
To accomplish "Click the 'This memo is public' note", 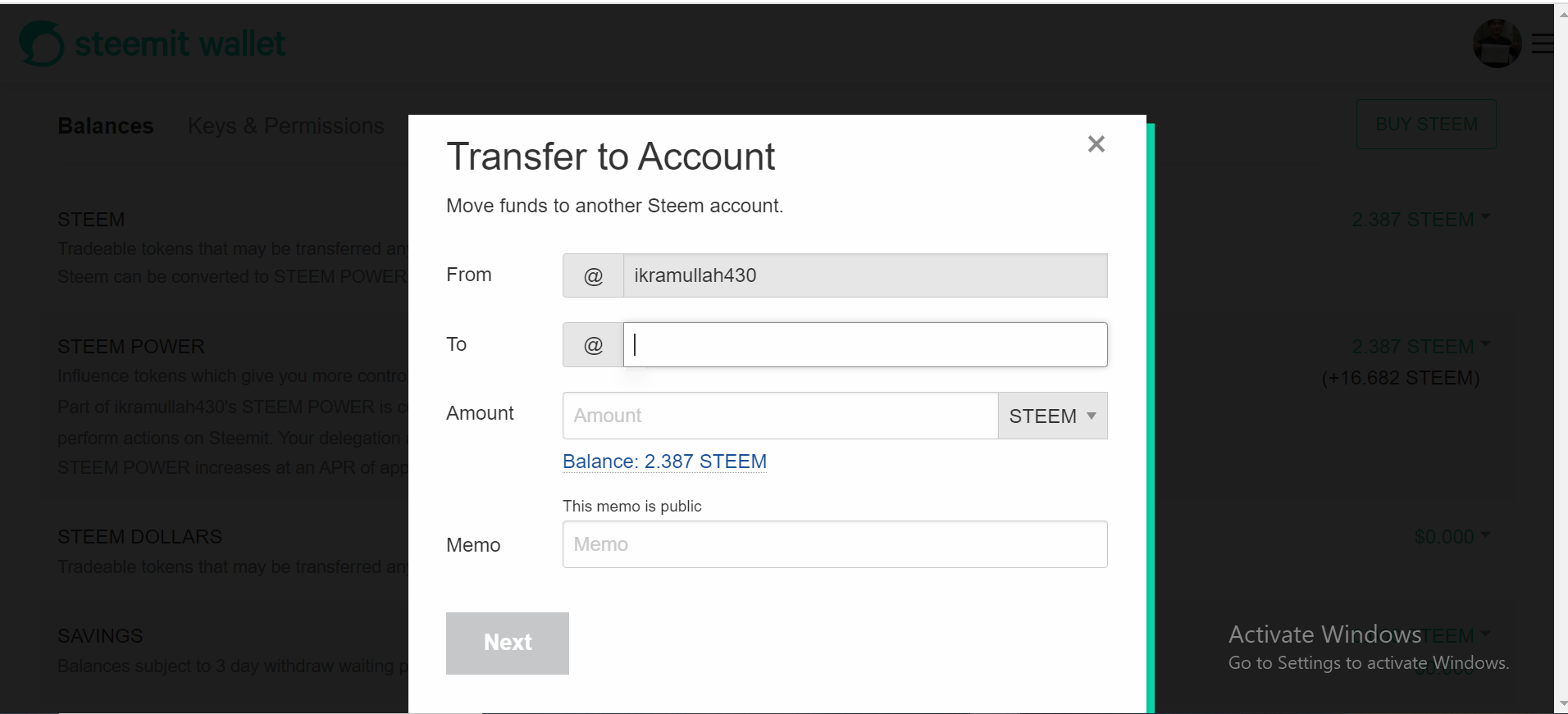I will 632,506.
